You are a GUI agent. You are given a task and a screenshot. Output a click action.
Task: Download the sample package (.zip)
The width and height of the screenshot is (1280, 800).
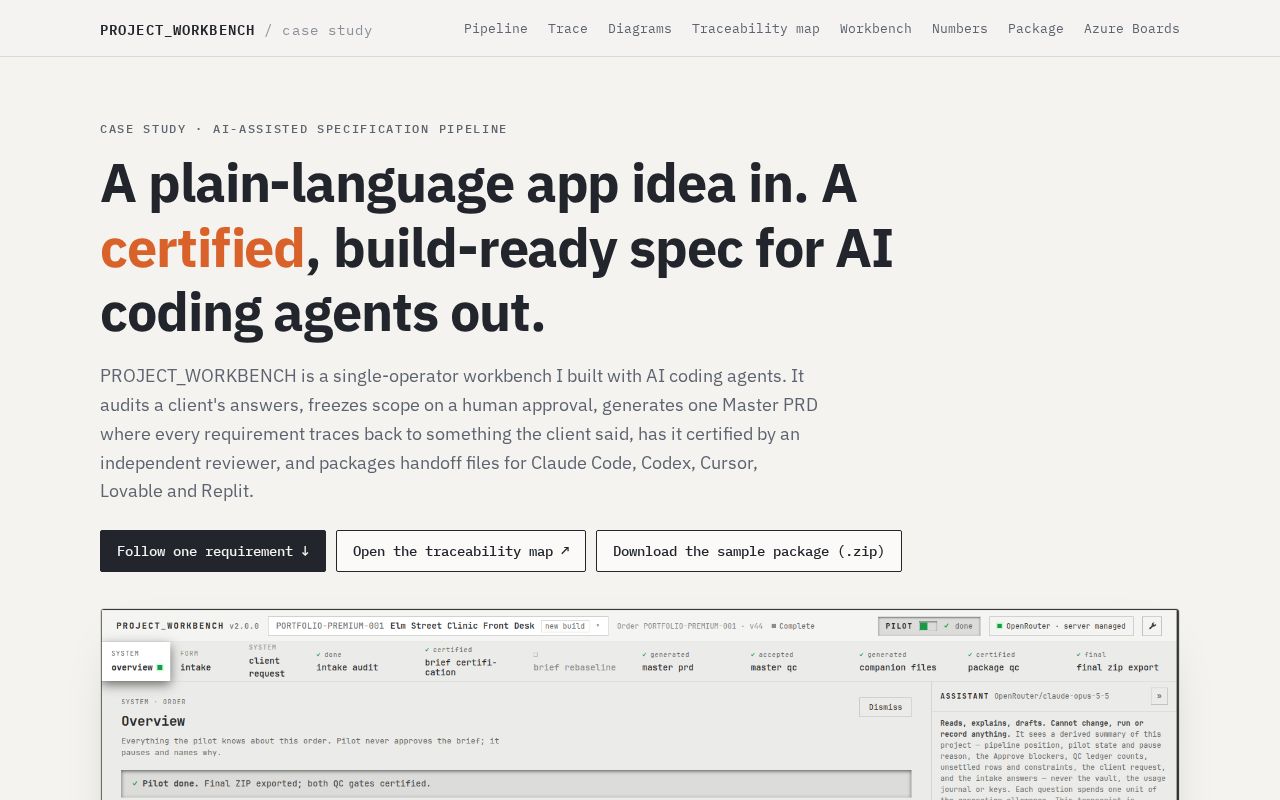tap(749, 551)
